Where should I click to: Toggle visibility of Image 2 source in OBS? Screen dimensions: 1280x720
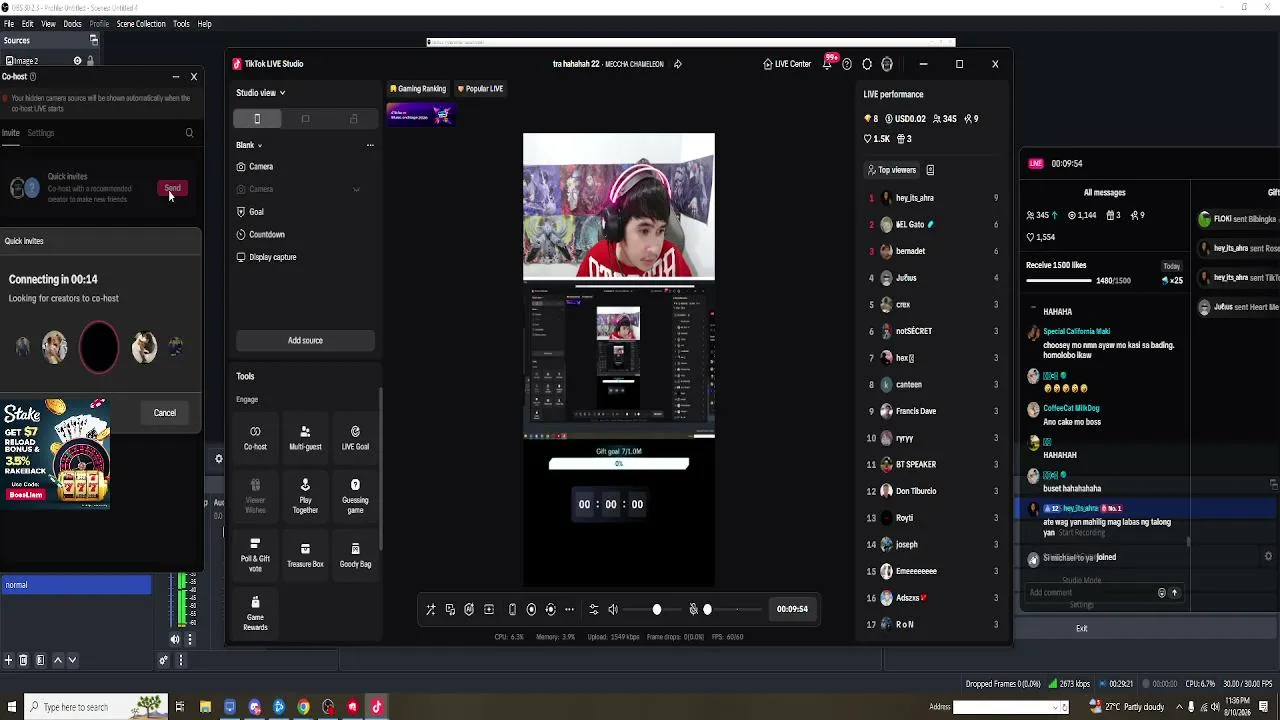point(77,61)
